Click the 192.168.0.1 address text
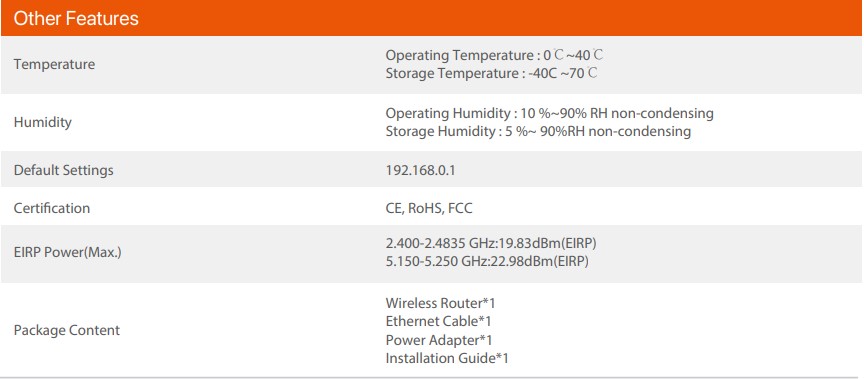The width and height of the screenshot is (864, 379). [420, 170]
